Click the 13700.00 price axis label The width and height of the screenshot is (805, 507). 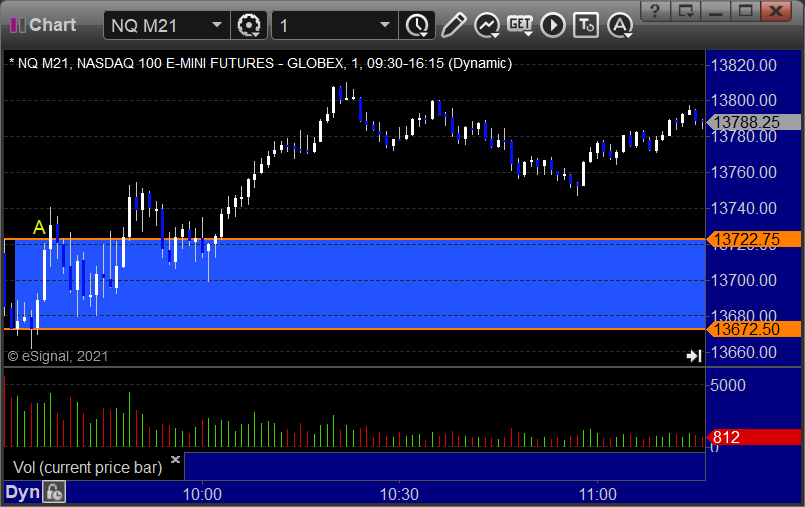tap(743, 280)
